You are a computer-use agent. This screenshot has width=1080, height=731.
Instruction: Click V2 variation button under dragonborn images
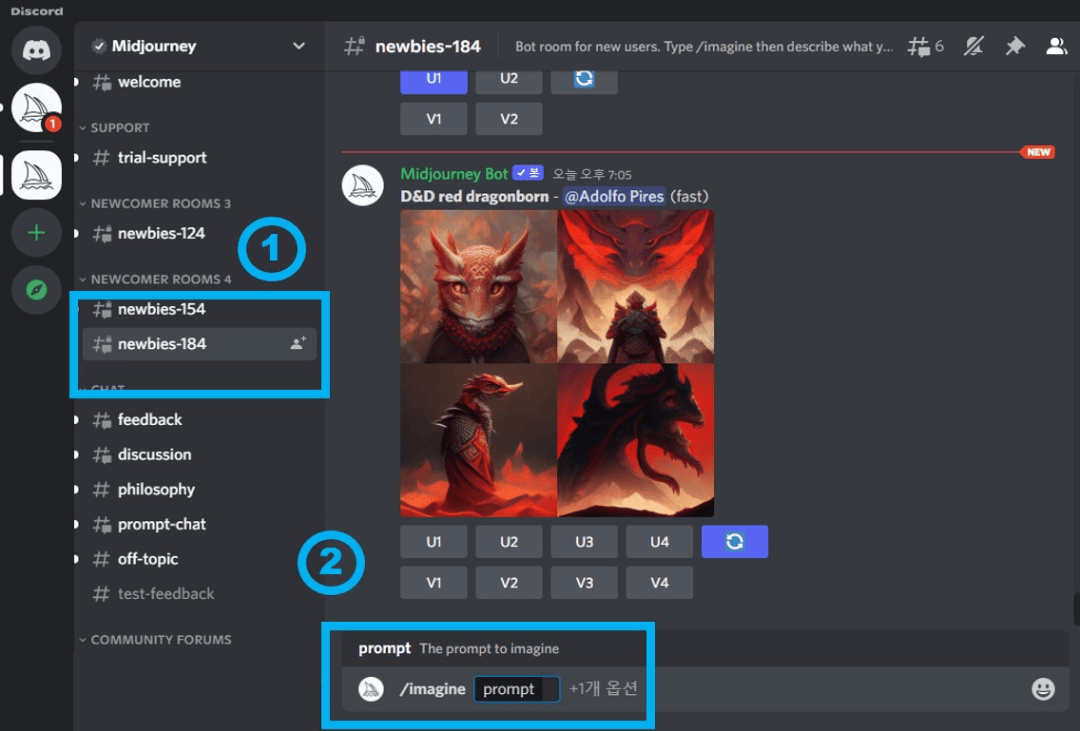point(508,583)
